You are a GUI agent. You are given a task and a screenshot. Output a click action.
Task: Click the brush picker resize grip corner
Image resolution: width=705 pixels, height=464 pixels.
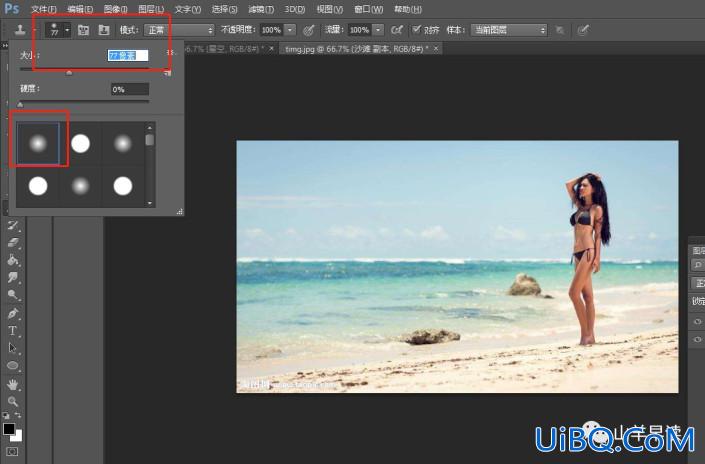pyautogui.click(x=180, y=211)
